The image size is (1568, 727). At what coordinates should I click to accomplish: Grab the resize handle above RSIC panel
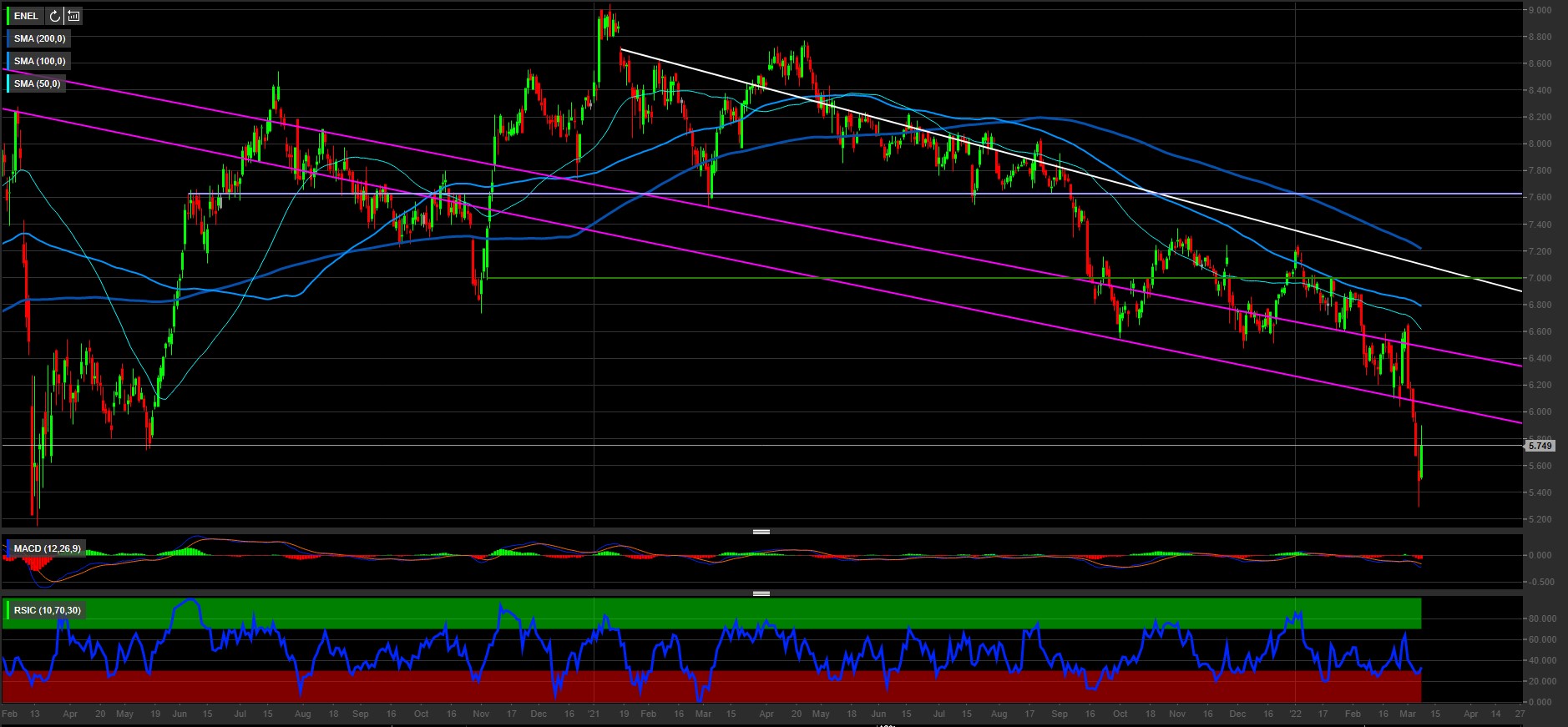761,593
